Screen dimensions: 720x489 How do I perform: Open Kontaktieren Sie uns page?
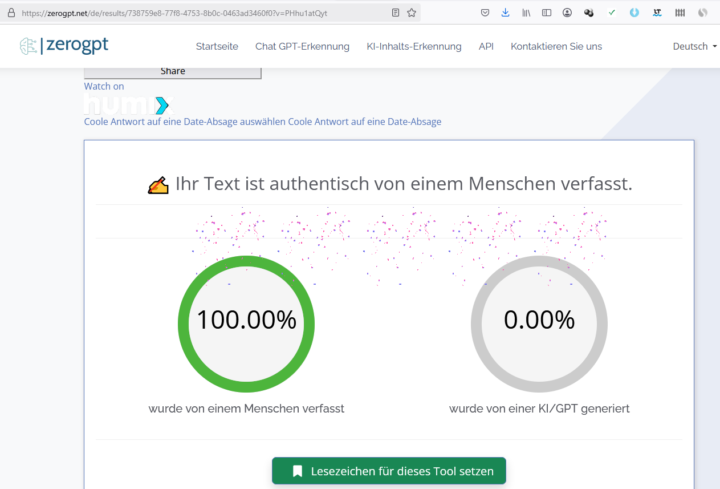coord(556,46)
